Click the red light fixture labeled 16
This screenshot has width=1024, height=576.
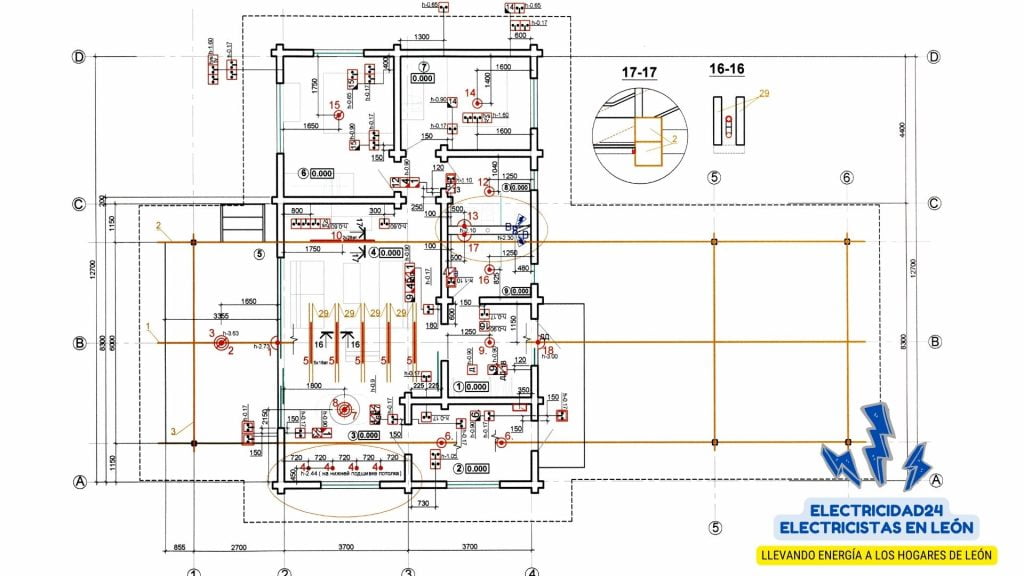(x=489, y=269)
